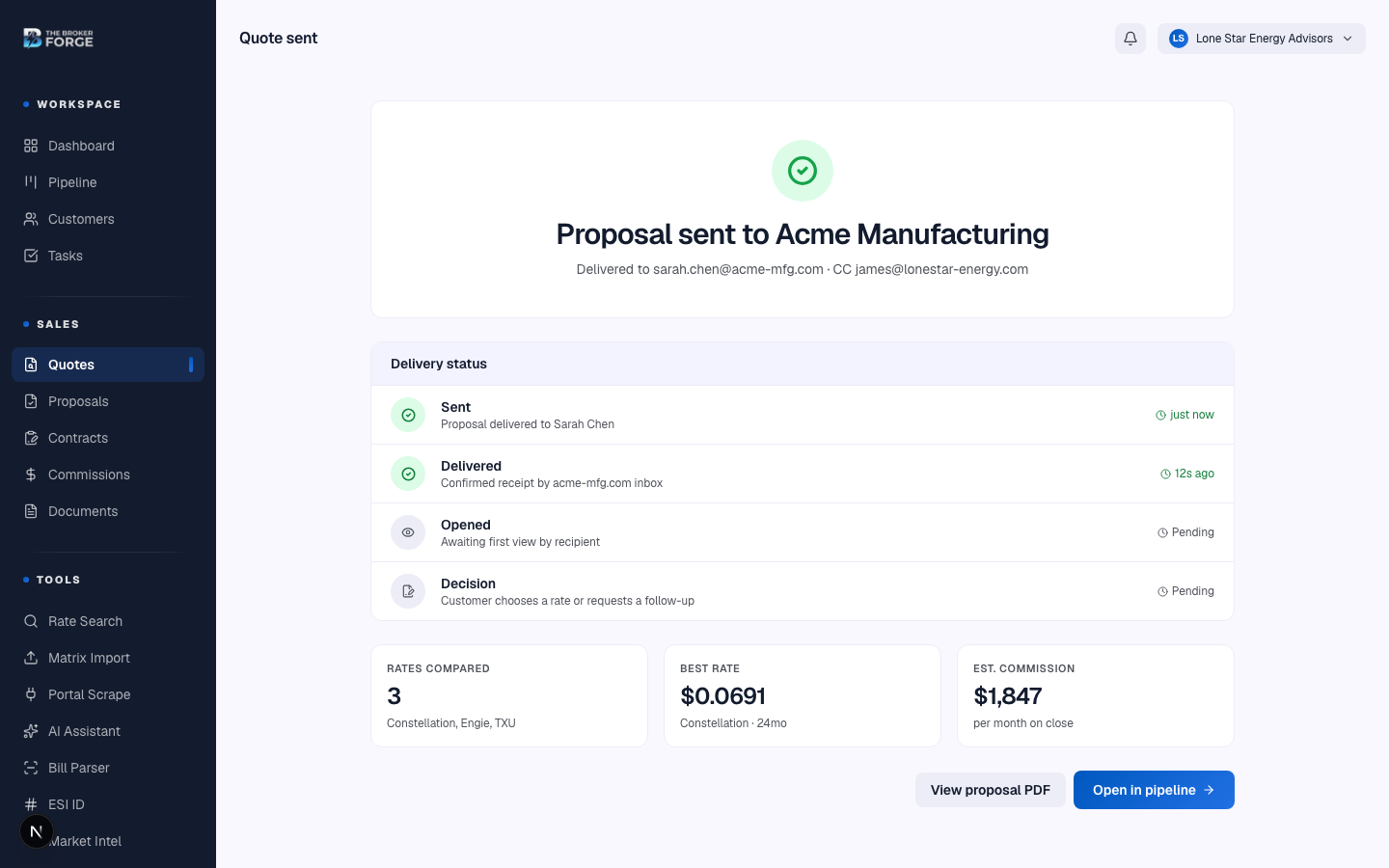Click Open in pipeline button
The image size is (1389, 868).
coord(1154,790)
